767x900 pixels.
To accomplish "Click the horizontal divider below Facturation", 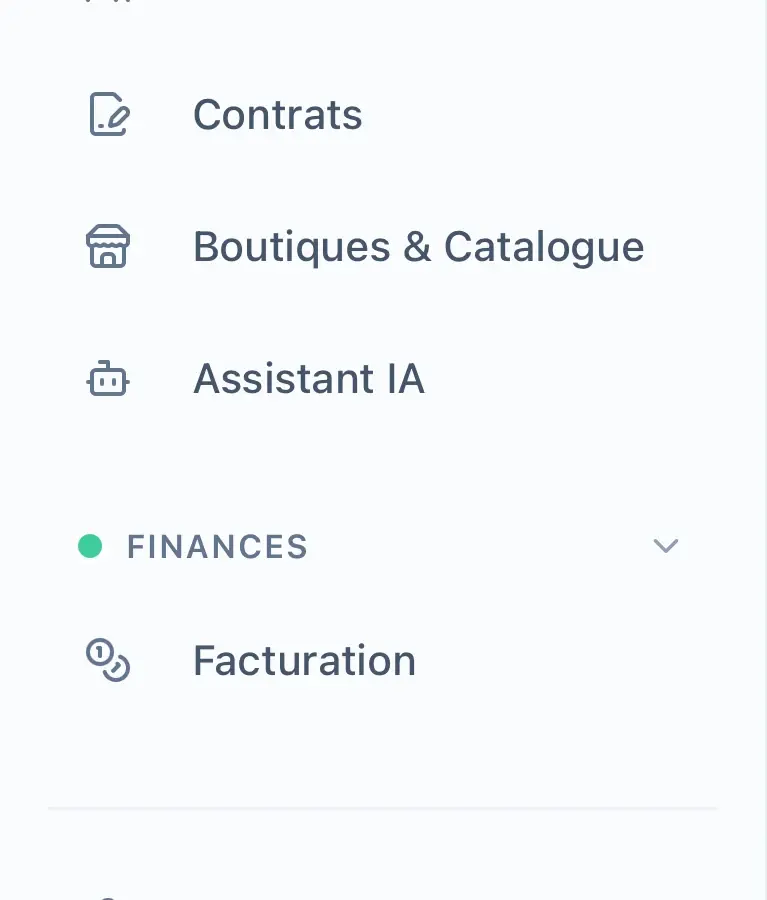I will pyautogui.click(x=382, y=808).
